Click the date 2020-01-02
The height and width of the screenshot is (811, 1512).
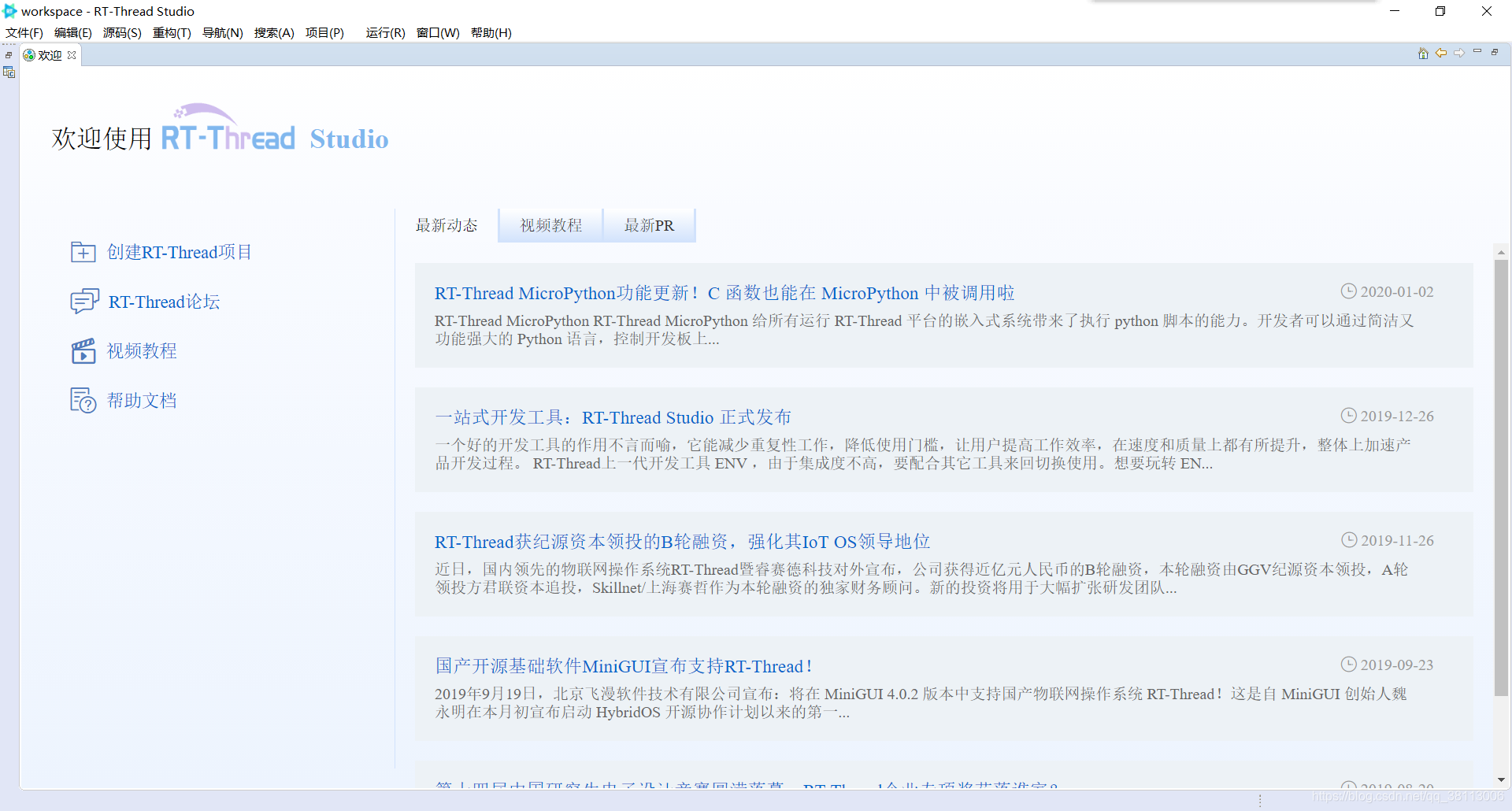pyautogui.click(x=1396, y=292)
